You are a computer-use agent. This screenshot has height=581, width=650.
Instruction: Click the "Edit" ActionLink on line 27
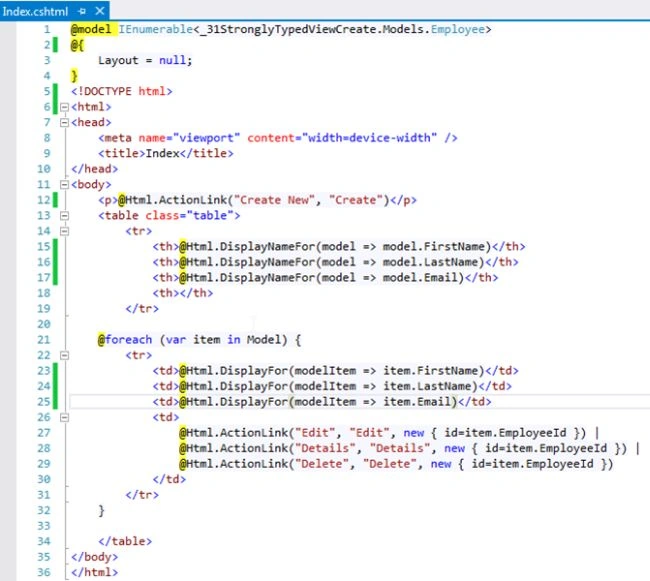click(383, 433)
